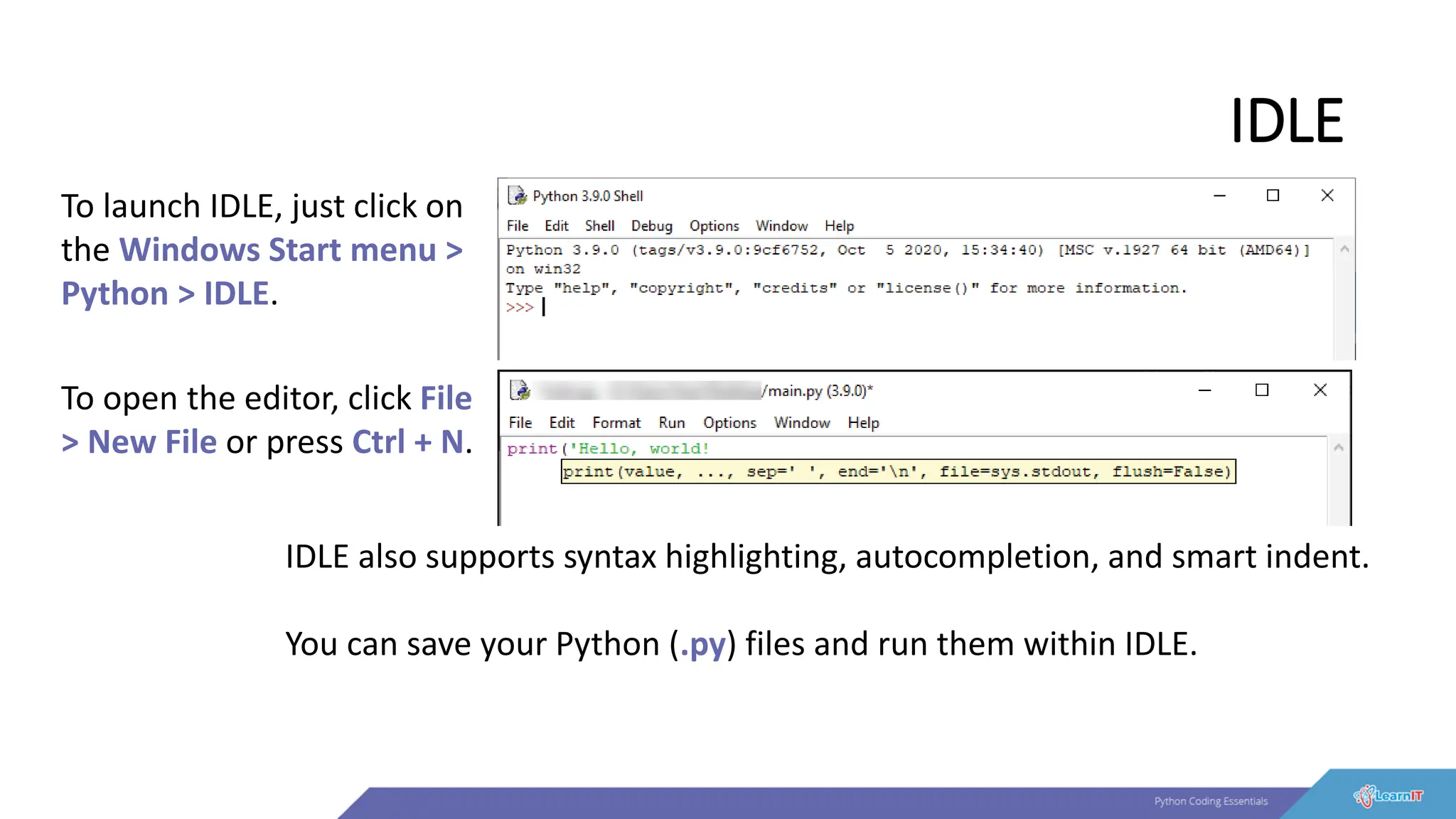Viewport: 1456px width, 819px height.
Task: Open the Run menu
Action: click(x=672, y=423)
